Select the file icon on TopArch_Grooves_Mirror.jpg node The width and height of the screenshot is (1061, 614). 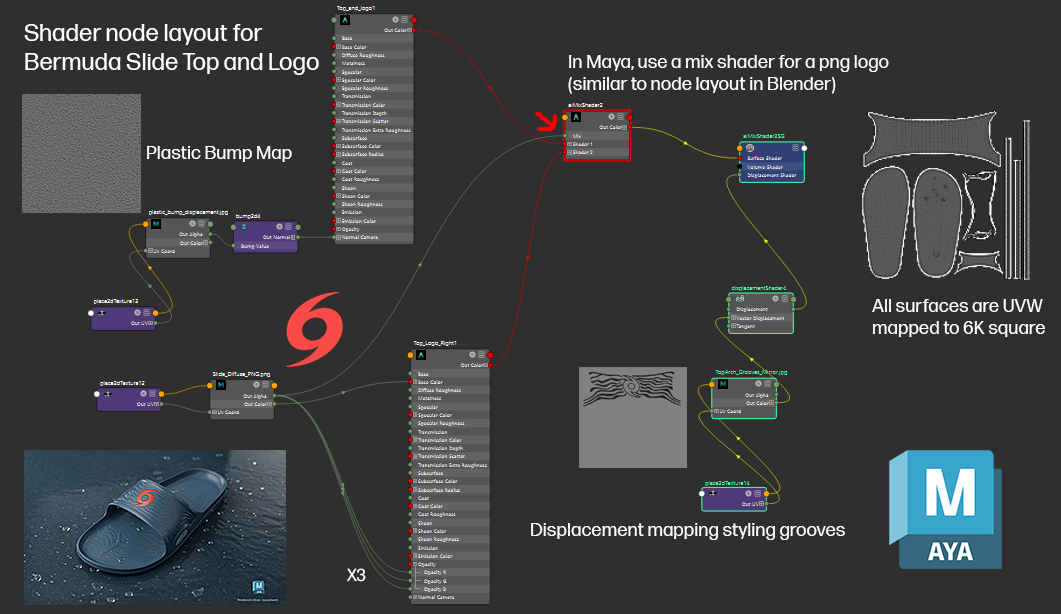(722, 384)
